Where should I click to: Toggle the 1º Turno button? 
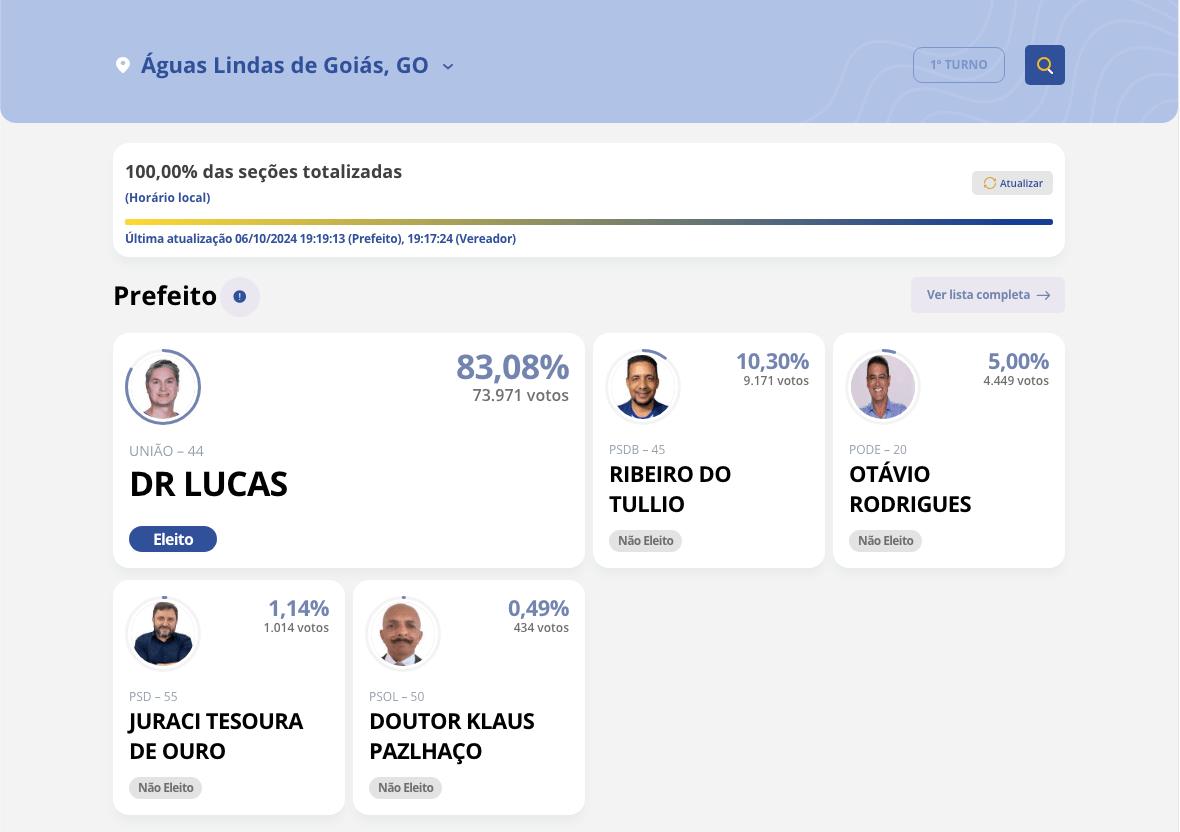(958, 65)
